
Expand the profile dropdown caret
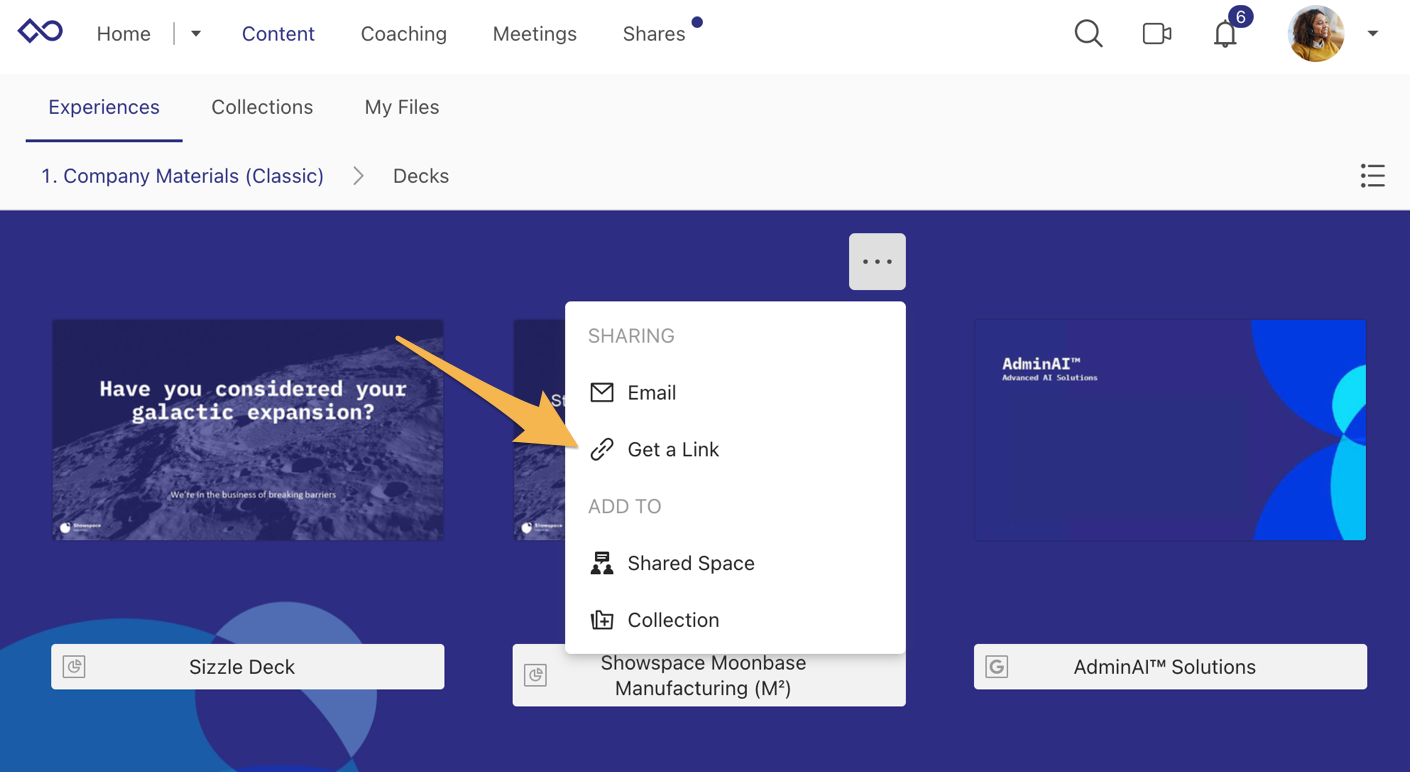tap(1373, 34)
